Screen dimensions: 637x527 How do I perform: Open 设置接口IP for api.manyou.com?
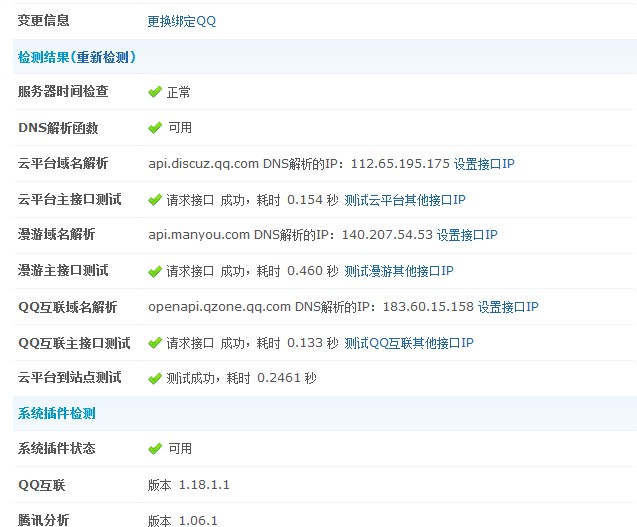(x=467, y=235)
